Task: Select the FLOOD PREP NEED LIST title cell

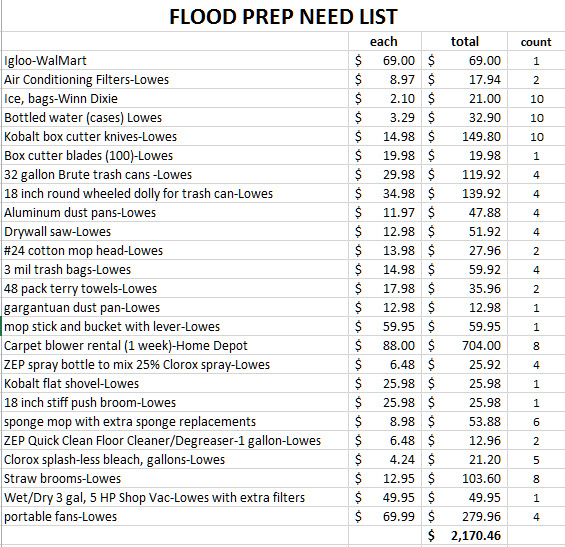Action: [x=283, y=17]
